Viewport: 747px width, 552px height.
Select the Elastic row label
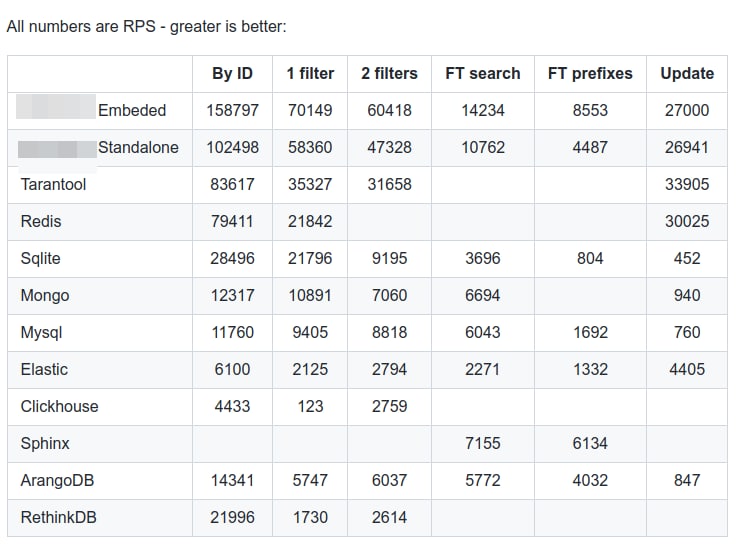pos(44,369)
